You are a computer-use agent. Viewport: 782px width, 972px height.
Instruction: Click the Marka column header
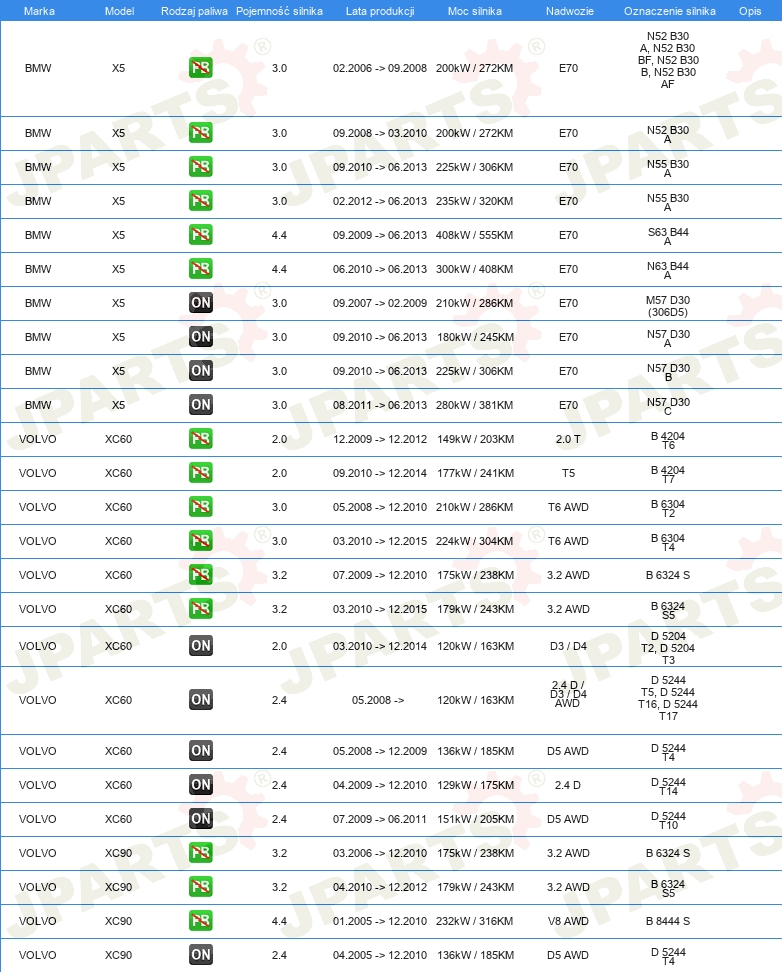39,11
